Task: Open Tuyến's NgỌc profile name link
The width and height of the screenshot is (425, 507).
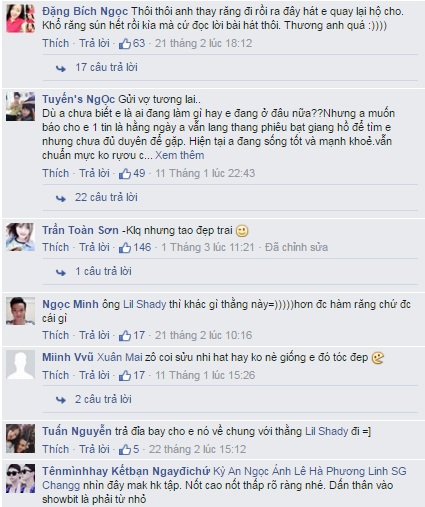Action: 78,99
